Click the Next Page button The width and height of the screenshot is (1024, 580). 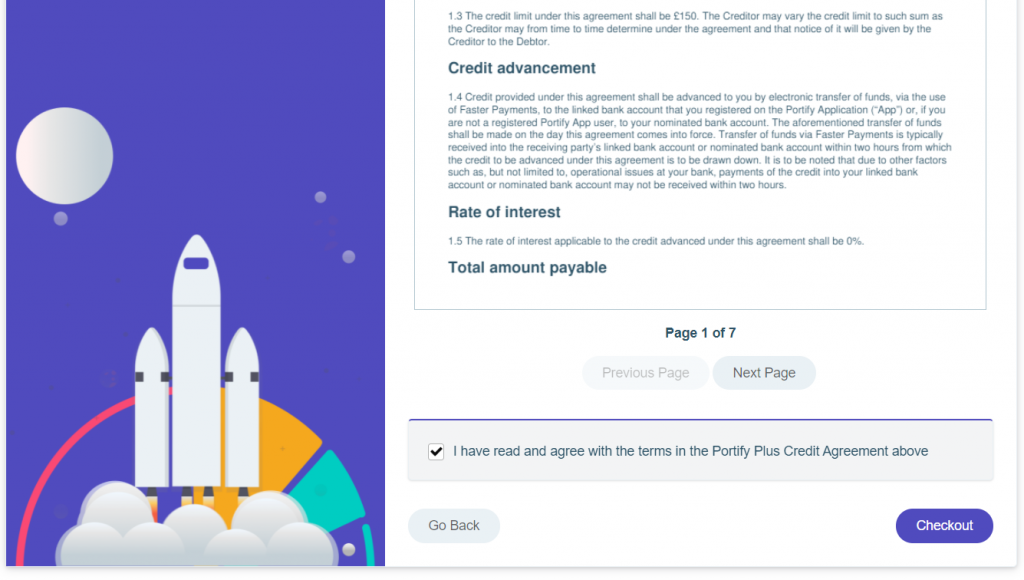tap(763, 373)
